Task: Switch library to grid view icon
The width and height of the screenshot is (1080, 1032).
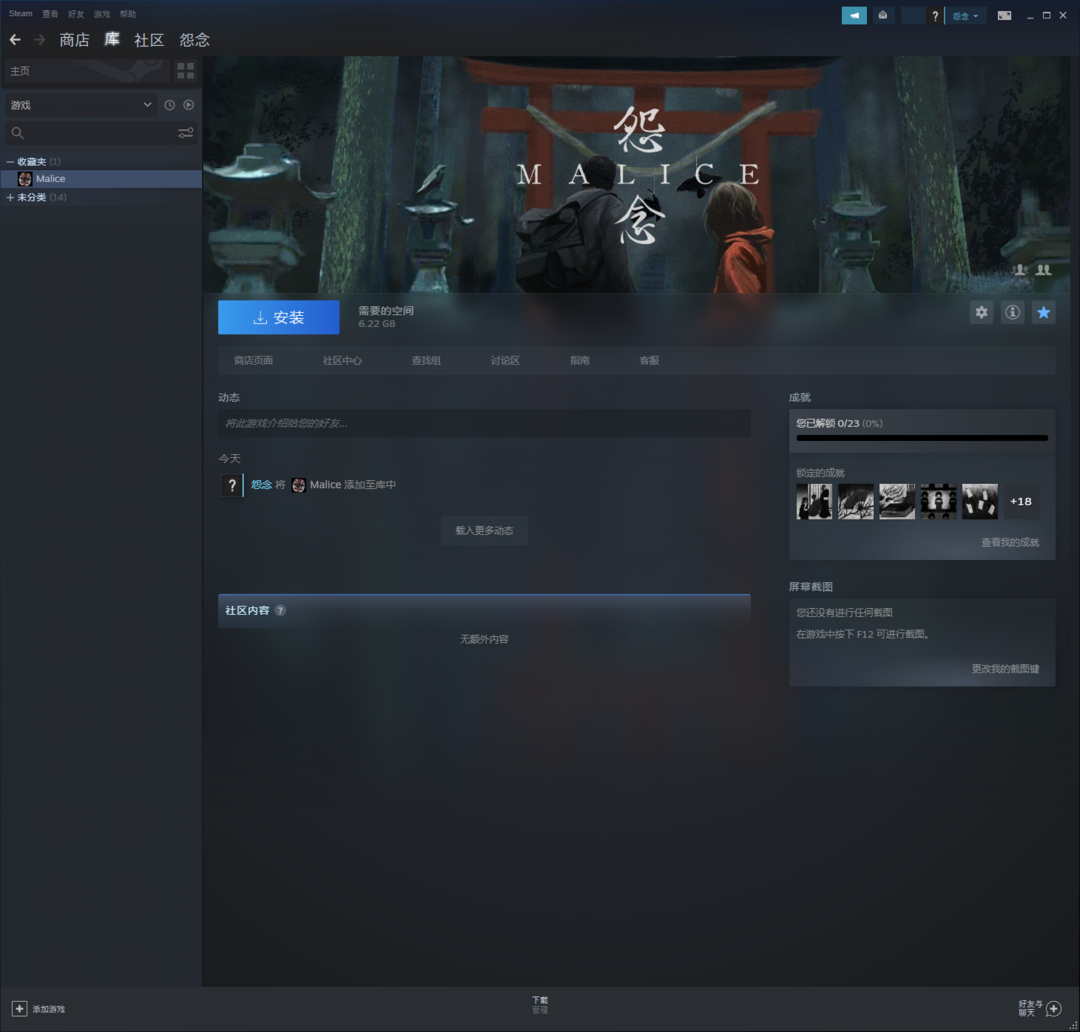Action: 185,70
